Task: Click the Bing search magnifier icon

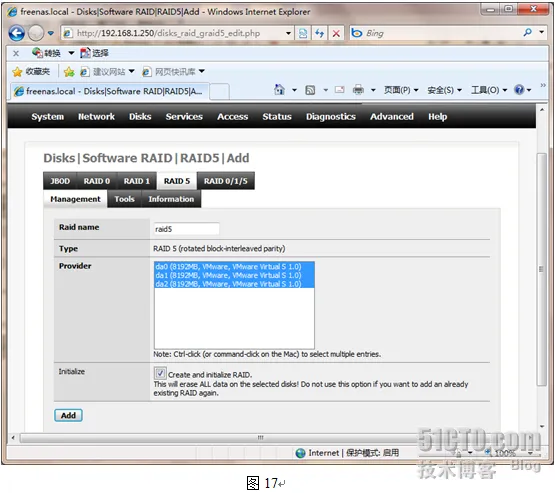Action: pos(527,33)
